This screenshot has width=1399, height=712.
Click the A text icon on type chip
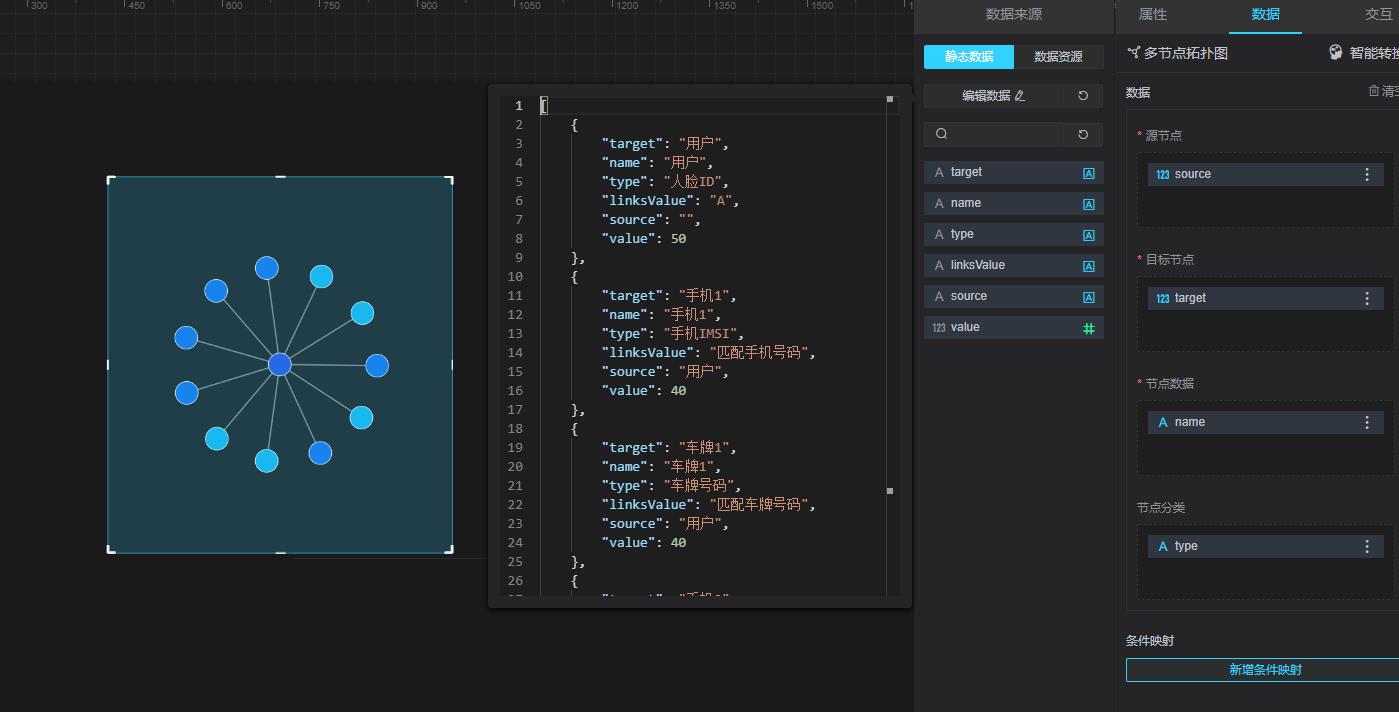point(1163,547)
